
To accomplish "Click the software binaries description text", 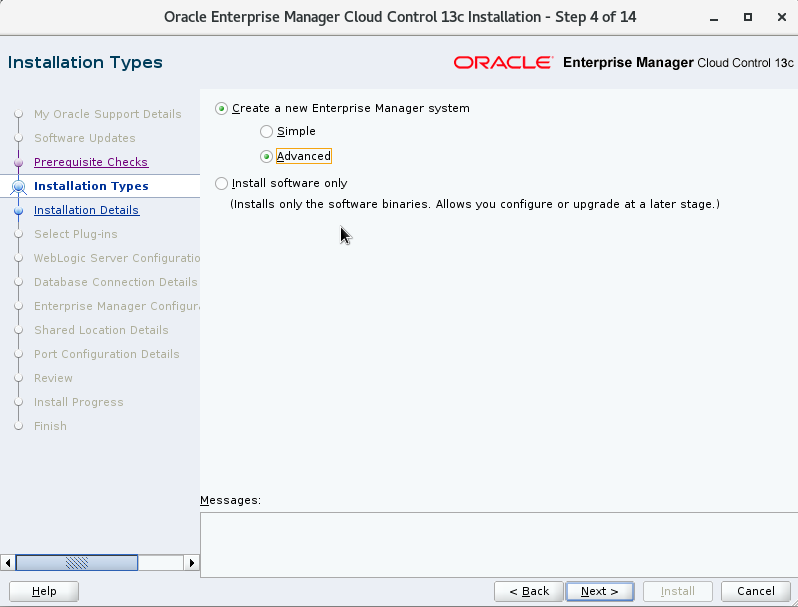I will pos(475,204).
